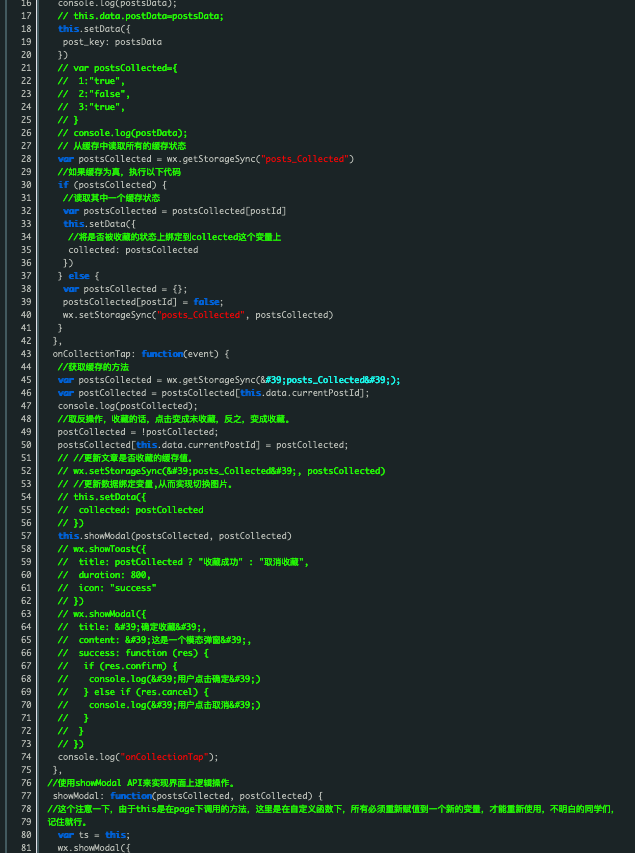This screenshot has width=635, height=853.
Task: Click the comment '// icon: "success"'
Action: [107, 588]
